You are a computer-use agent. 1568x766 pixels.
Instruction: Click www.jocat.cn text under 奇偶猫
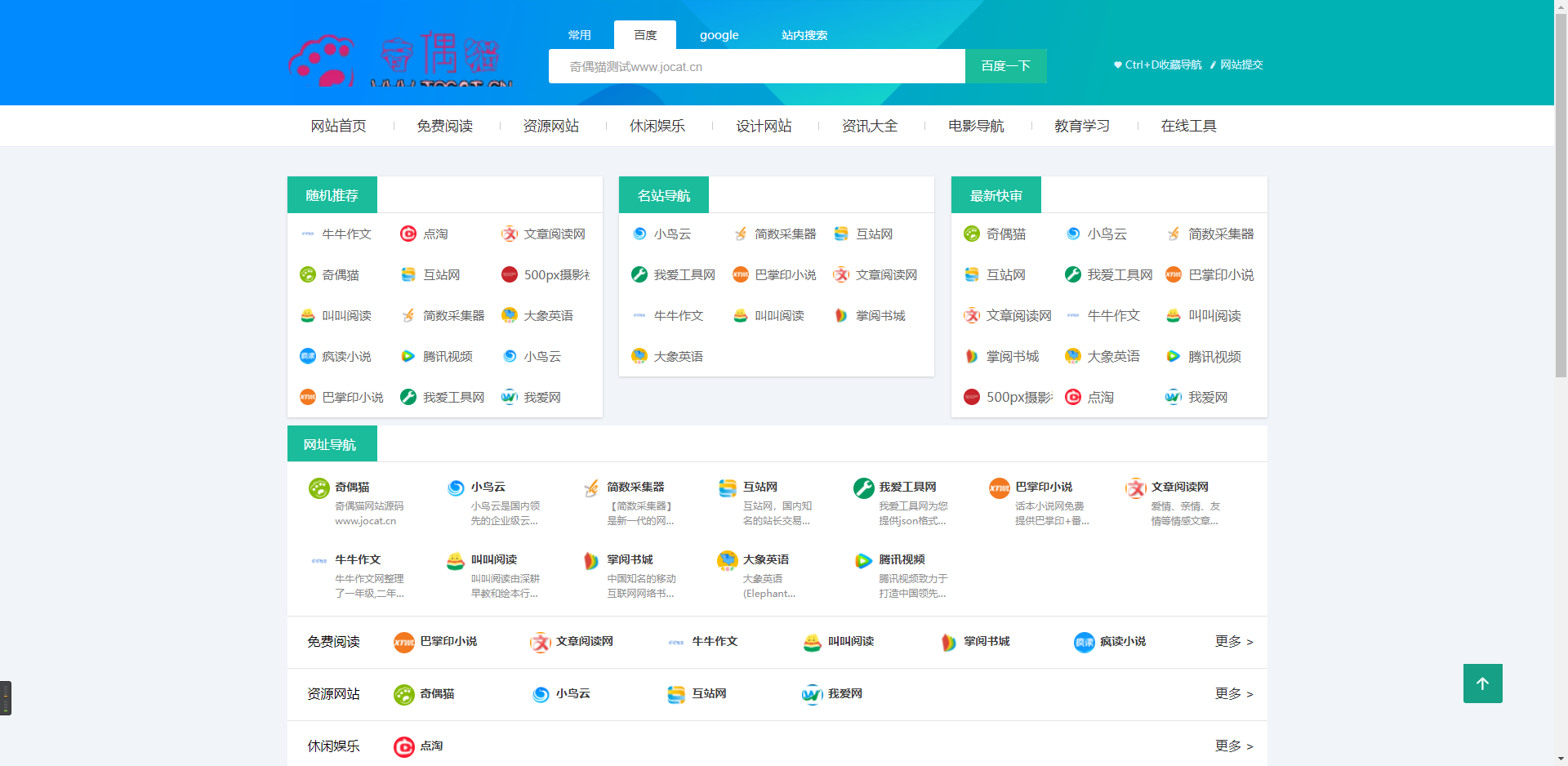pos(365,521)
